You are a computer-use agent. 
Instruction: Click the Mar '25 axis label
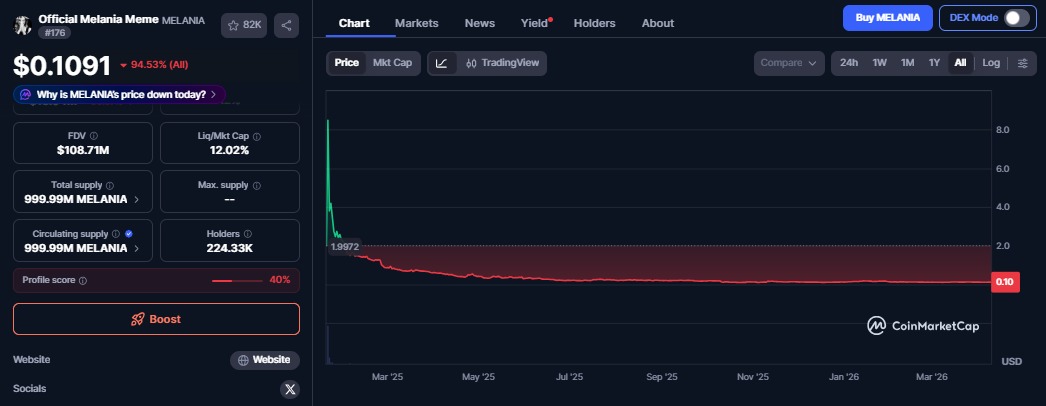click(388, 377)
